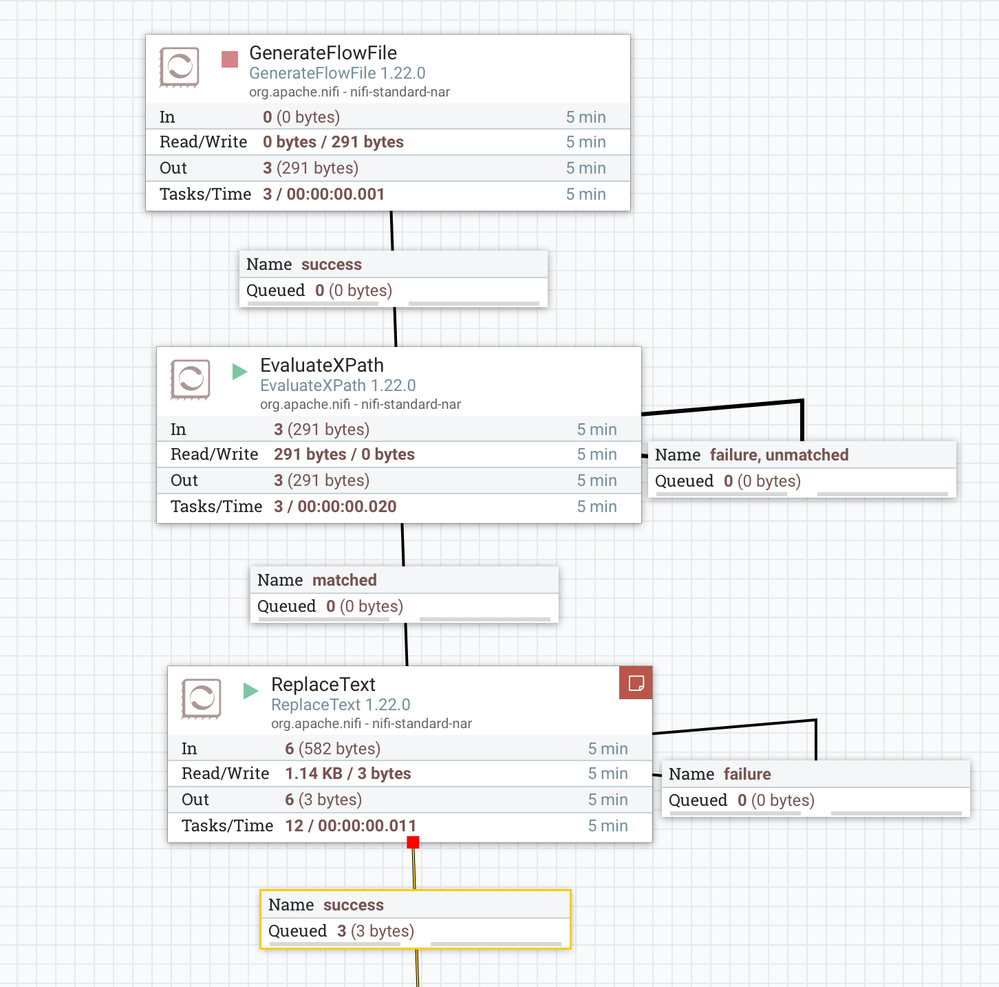Select the 'failure, unmatched' connection label
The height and width of the screenshot is (987, 999).
pos(802,470)
